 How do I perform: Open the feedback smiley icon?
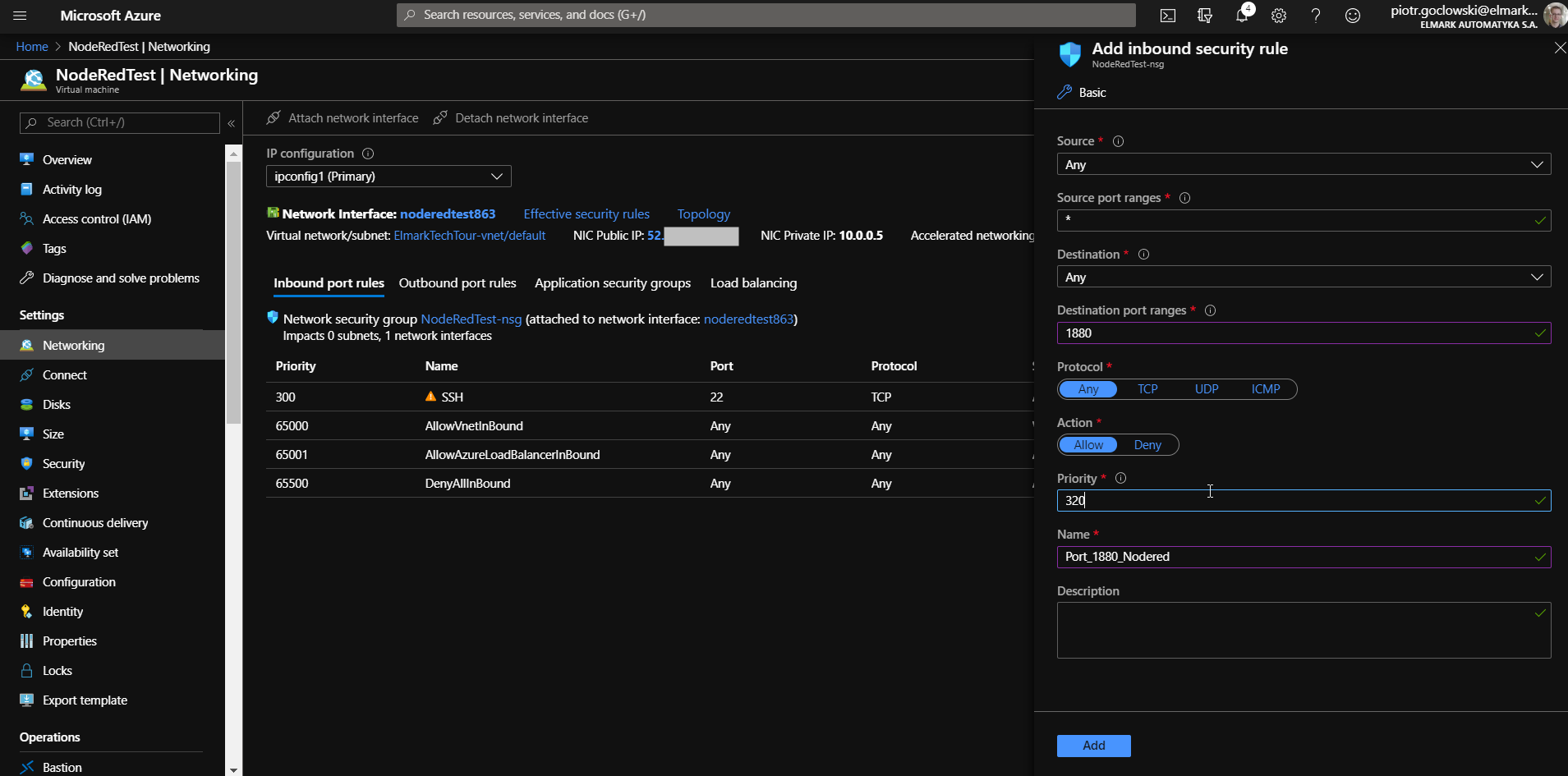point(1353,16)
